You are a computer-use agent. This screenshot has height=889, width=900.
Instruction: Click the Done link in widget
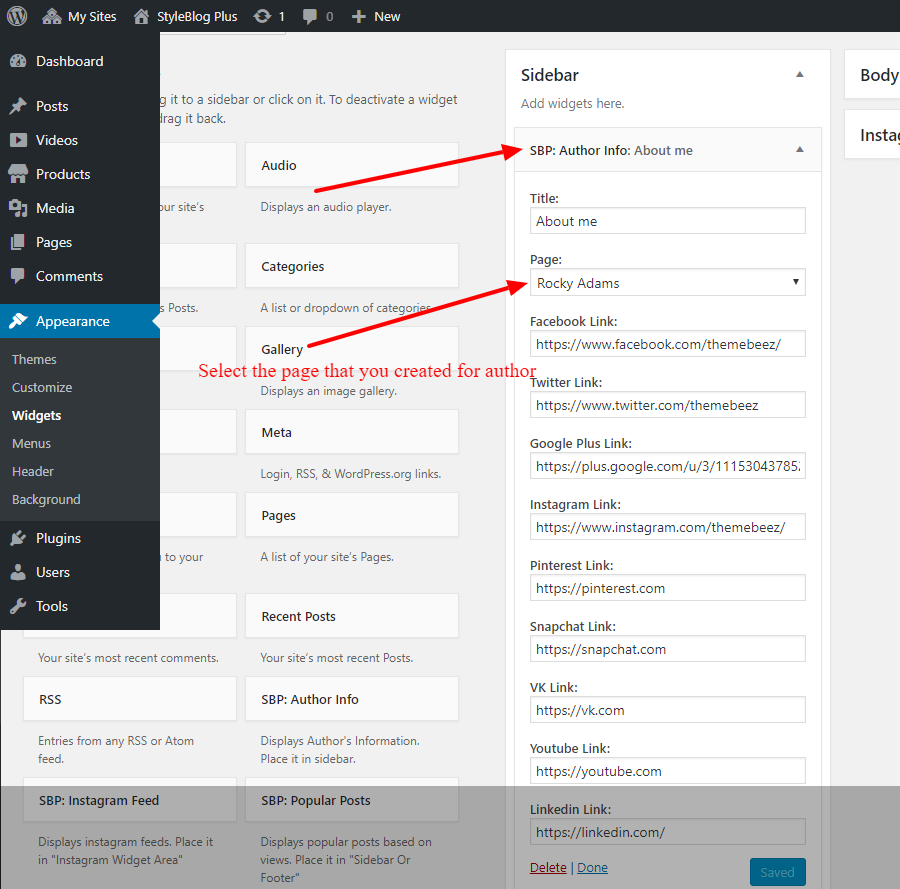[x=592, y=867]
